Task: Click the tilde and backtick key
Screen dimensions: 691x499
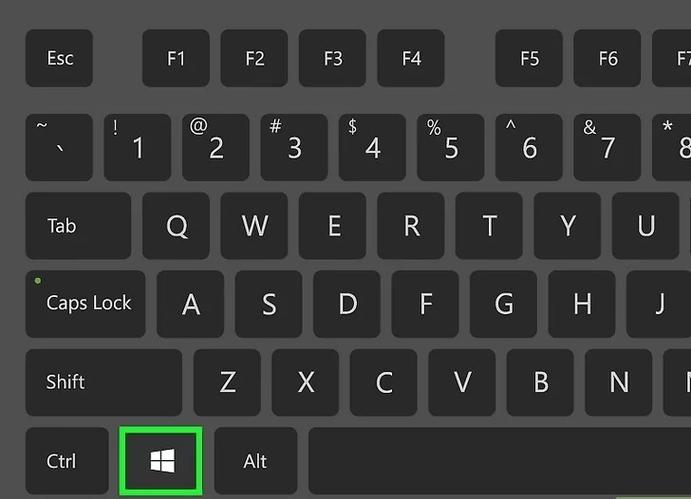Action: (59, 147)
